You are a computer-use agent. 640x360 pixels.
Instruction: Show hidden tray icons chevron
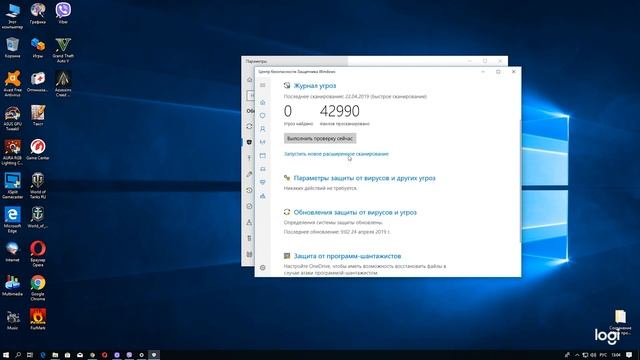[x=577, y=355]
